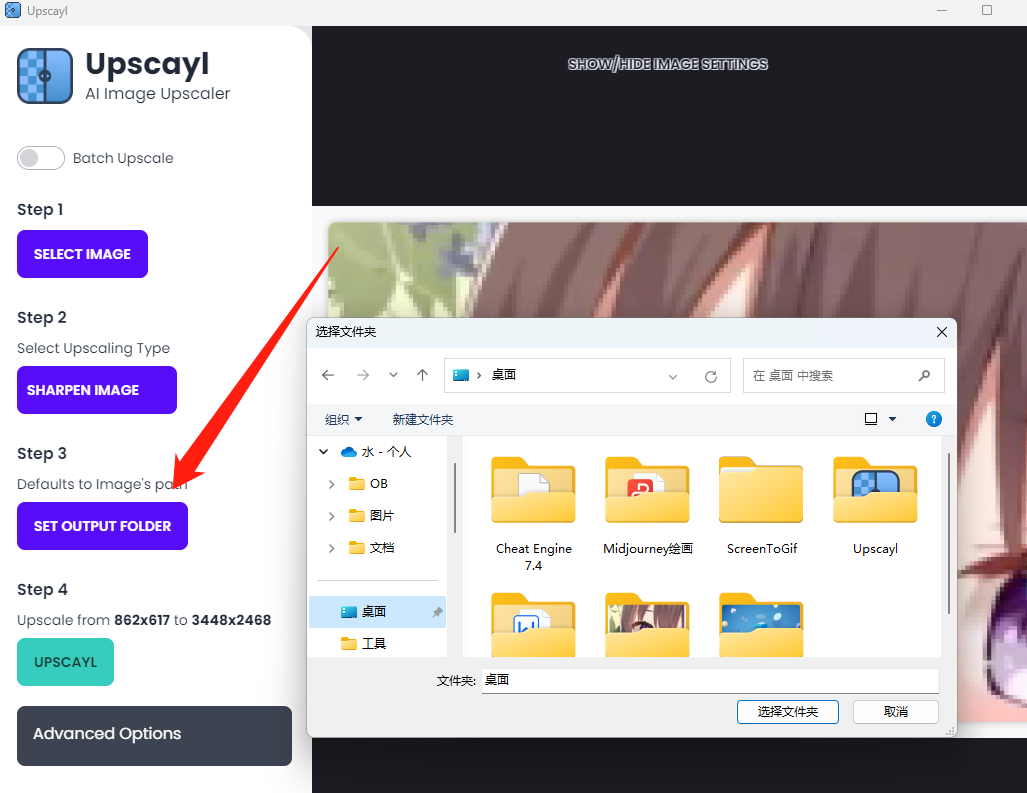Click SET OUTPUT FOLDER button

pos(102,526)
